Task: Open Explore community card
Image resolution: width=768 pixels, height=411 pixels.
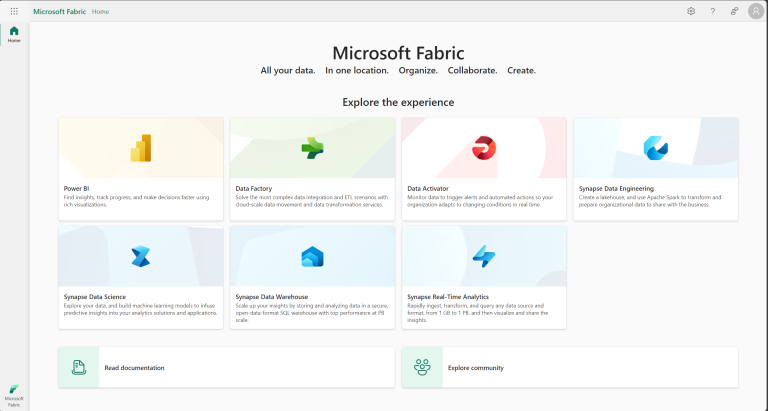Action: [570, 367]
